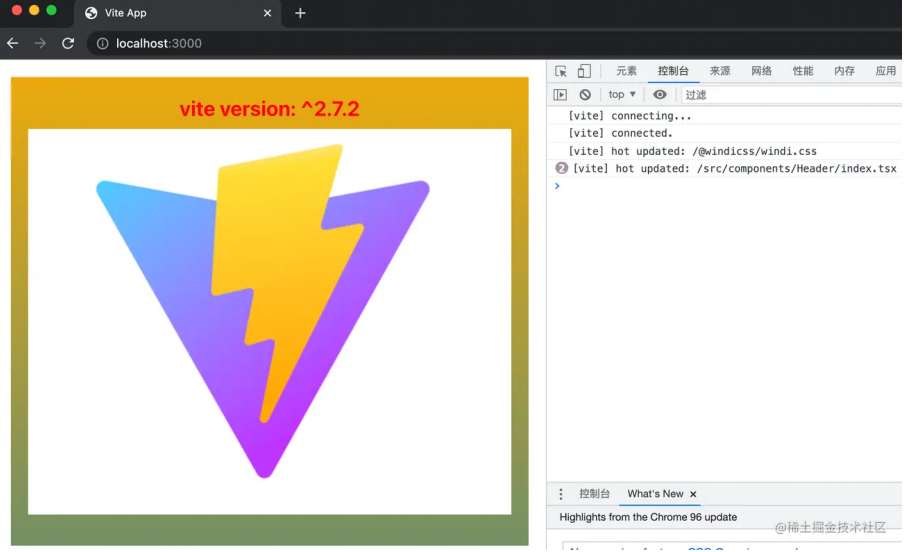This screenshot has height=552, width=908.
Task: Switch to the 网络 panel tab
Action: (761, 71)
